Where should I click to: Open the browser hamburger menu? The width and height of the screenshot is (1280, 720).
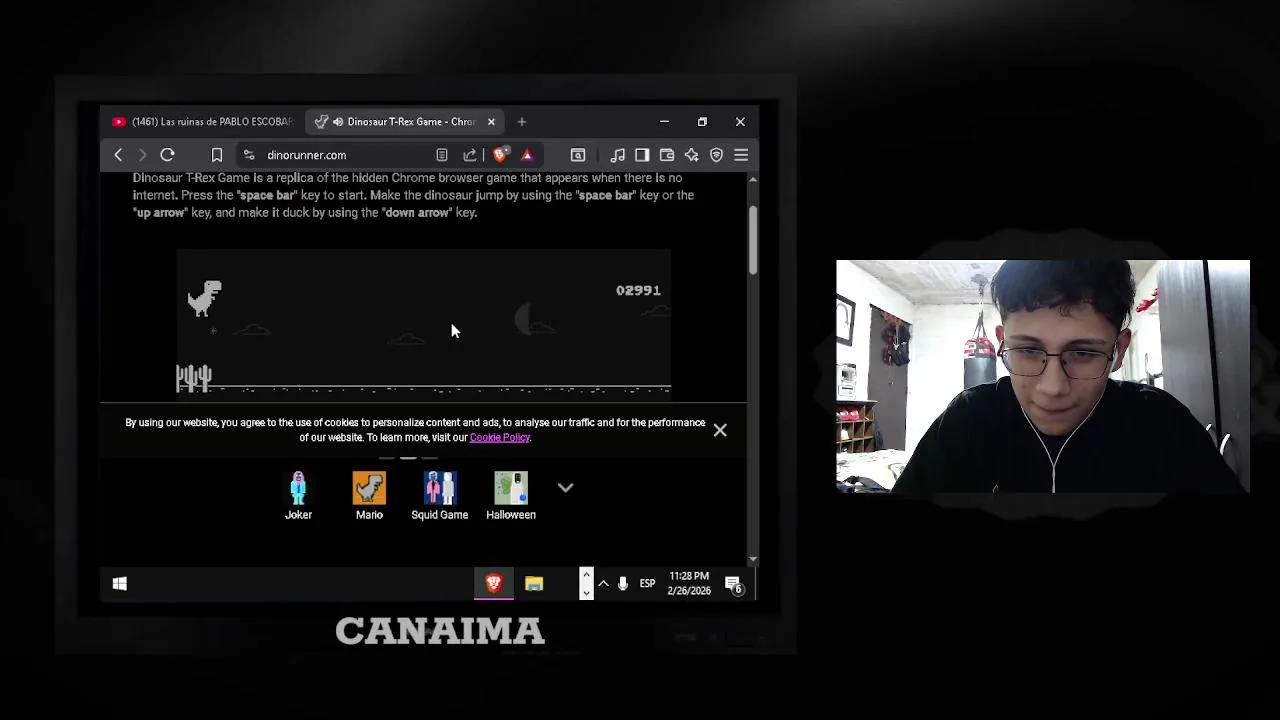click(741, 155)
